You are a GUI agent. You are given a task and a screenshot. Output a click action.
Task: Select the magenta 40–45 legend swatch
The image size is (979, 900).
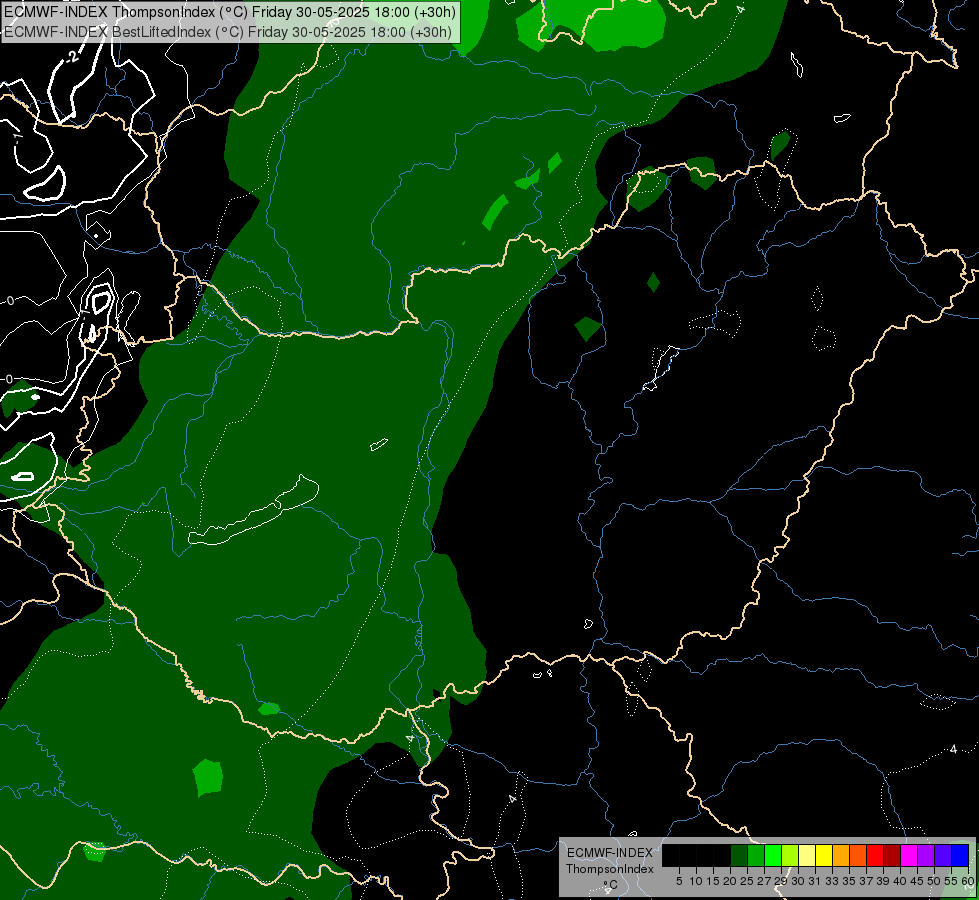click(909, 855)
